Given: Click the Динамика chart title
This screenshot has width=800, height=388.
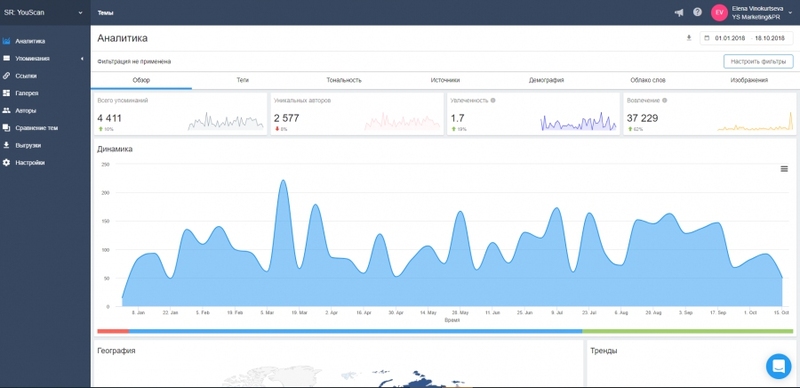Looking at the screenshot, I should 115,149.
